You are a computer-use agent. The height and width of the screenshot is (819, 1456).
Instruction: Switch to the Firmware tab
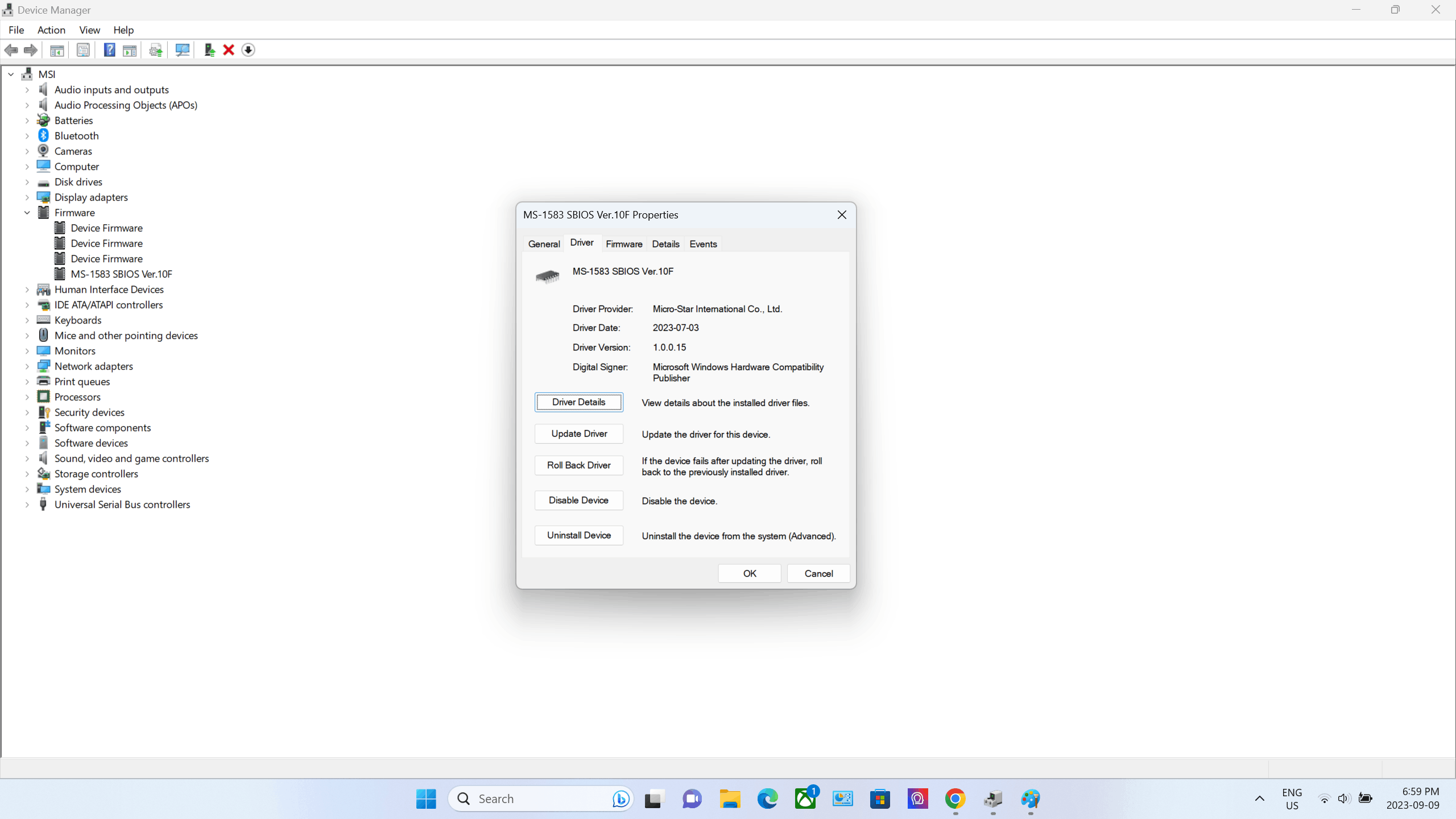[624, 244]
